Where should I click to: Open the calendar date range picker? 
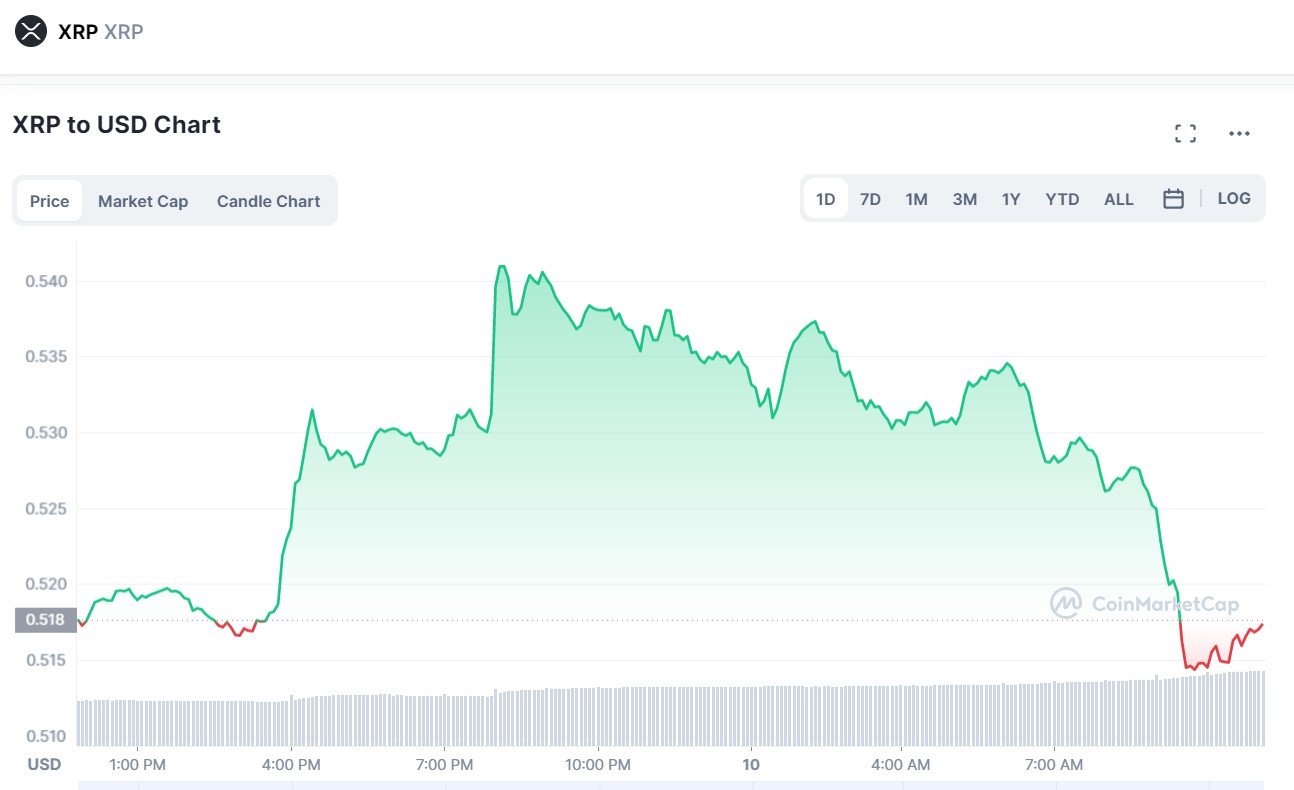1173,199
